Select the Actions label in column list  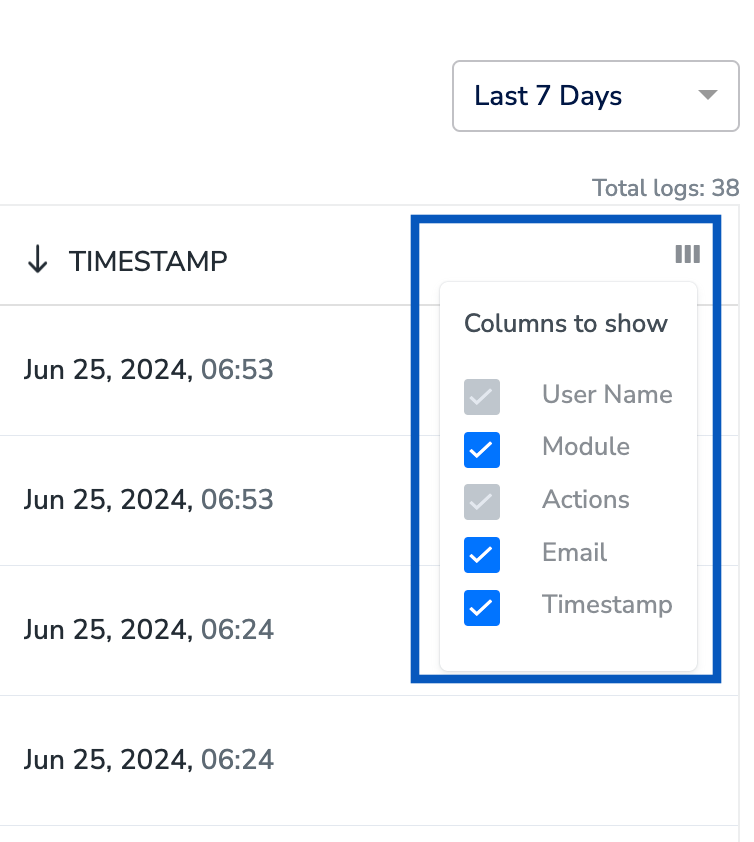point(586,499)
